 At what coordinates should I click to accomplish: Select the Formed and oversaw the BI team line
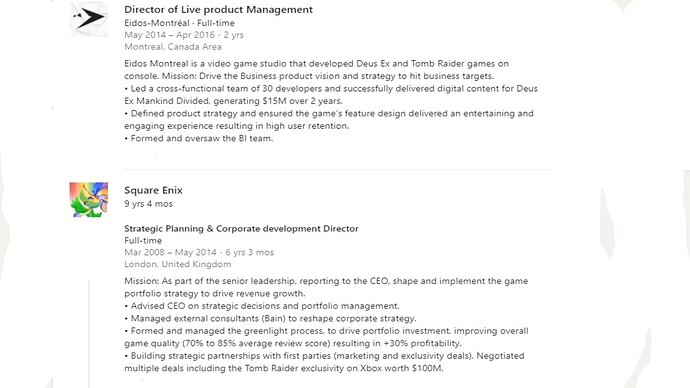pos(198,138)
